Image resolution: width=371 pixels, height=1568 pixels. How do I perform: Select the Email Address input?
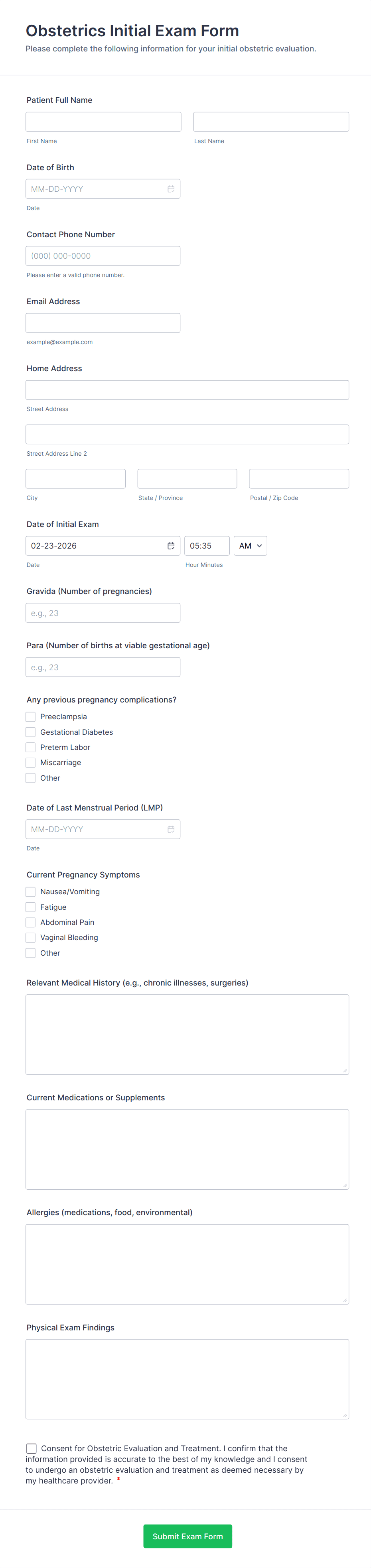[x=103, y=323]
